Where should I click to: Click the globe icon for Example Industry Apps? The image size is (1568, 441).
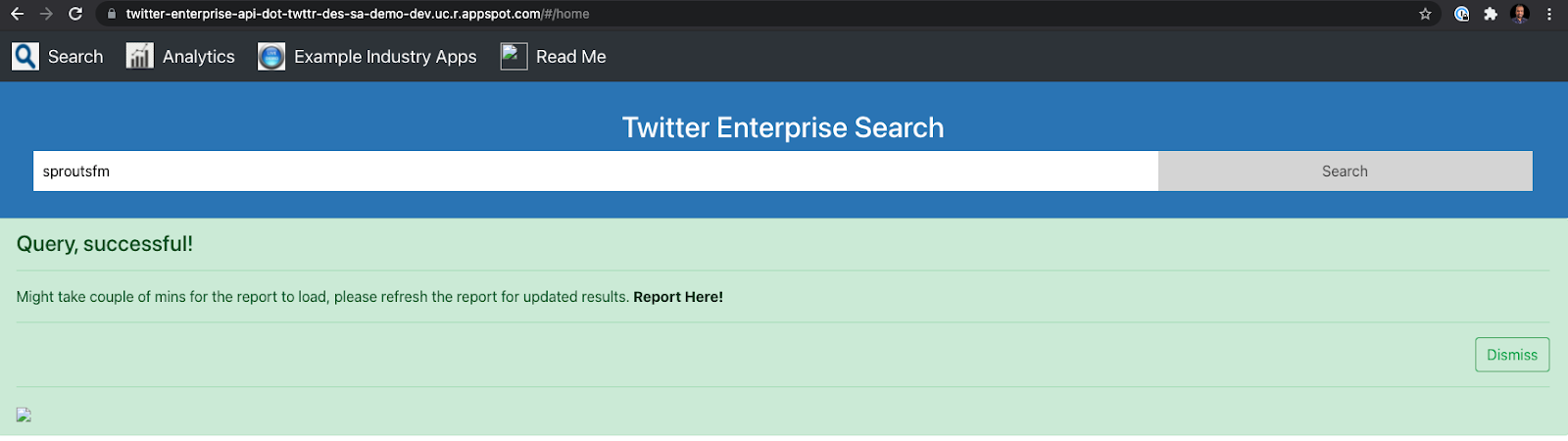tap(271, 57)
